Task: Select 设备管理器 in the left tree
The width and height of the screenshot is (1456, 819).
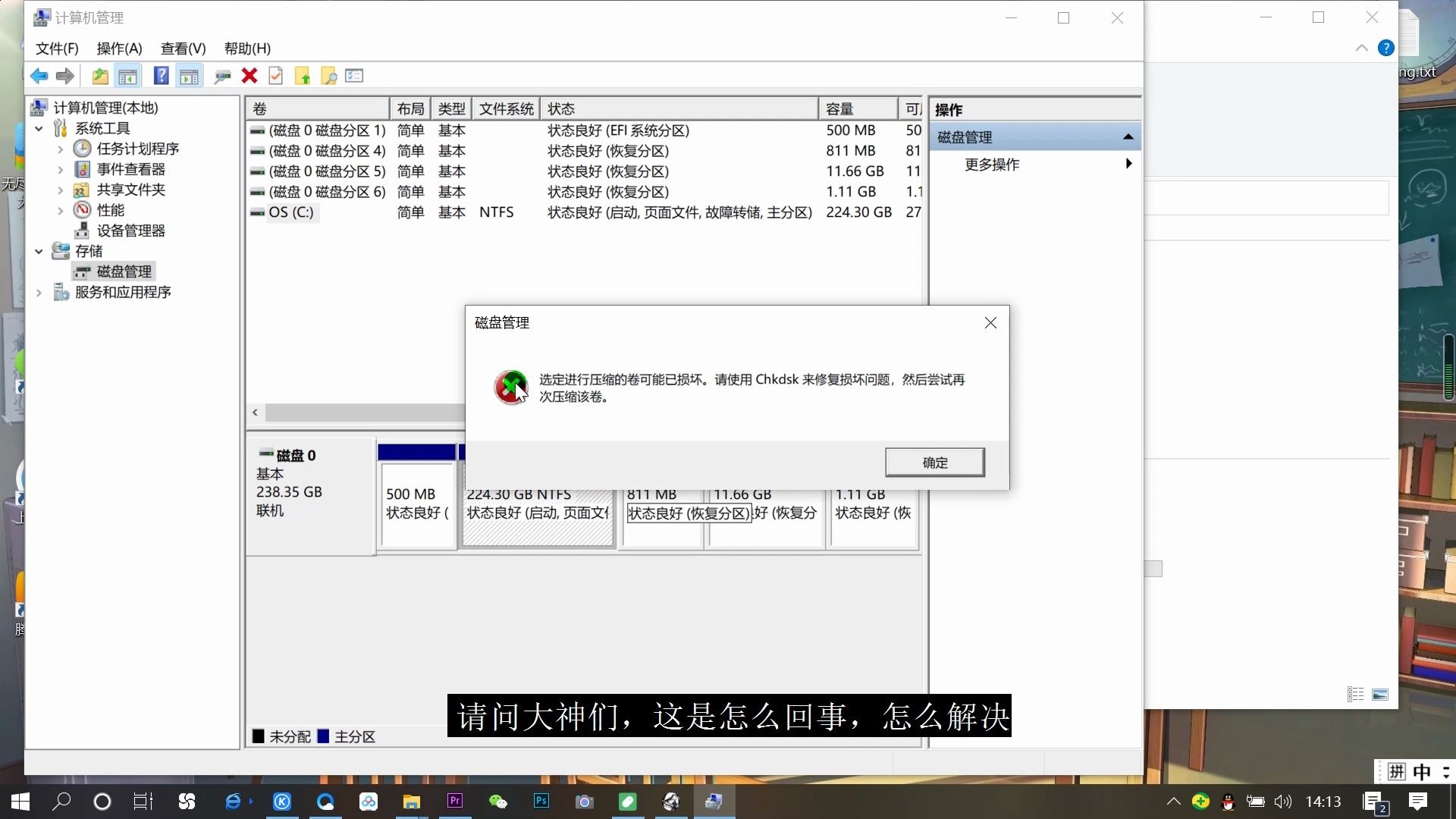Action: pyautogui.click(x=130, y=231)
